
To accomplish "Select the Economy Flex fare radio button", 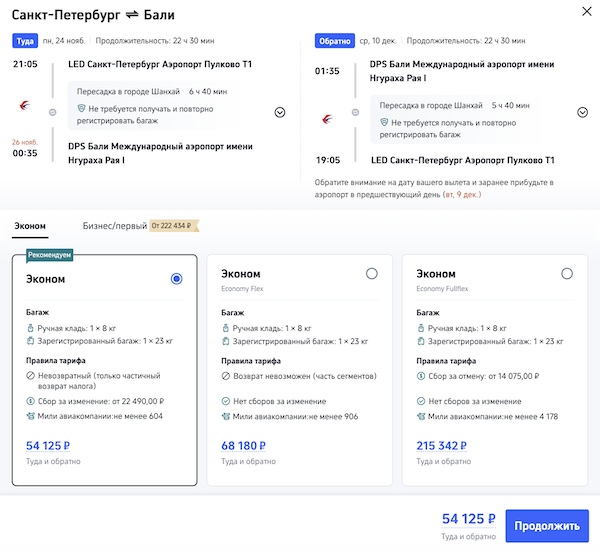I will click(x=372, y=273).
